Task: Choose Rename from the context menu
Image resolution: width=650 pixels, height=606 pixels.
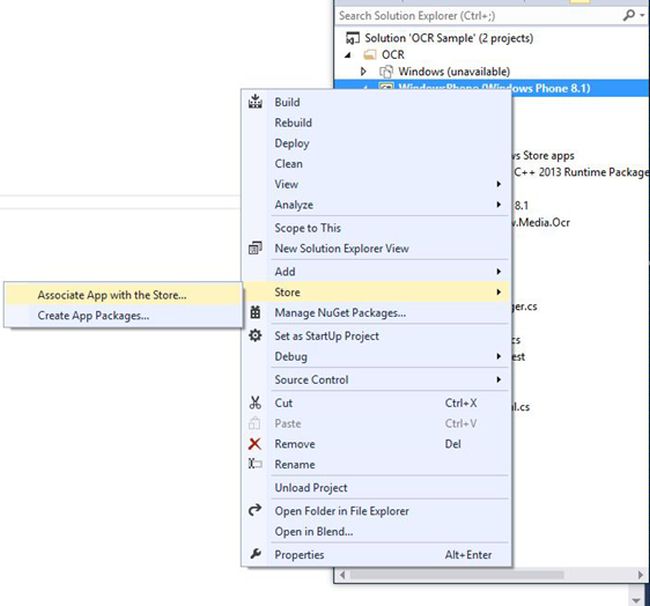Action: click(377, 464)
